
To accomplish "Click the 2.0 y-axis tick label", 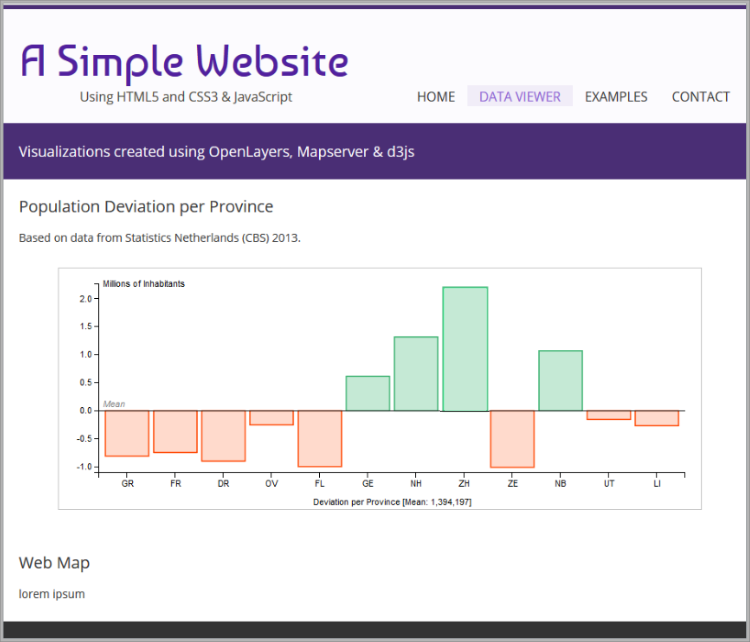I will [x=86, y=299].
